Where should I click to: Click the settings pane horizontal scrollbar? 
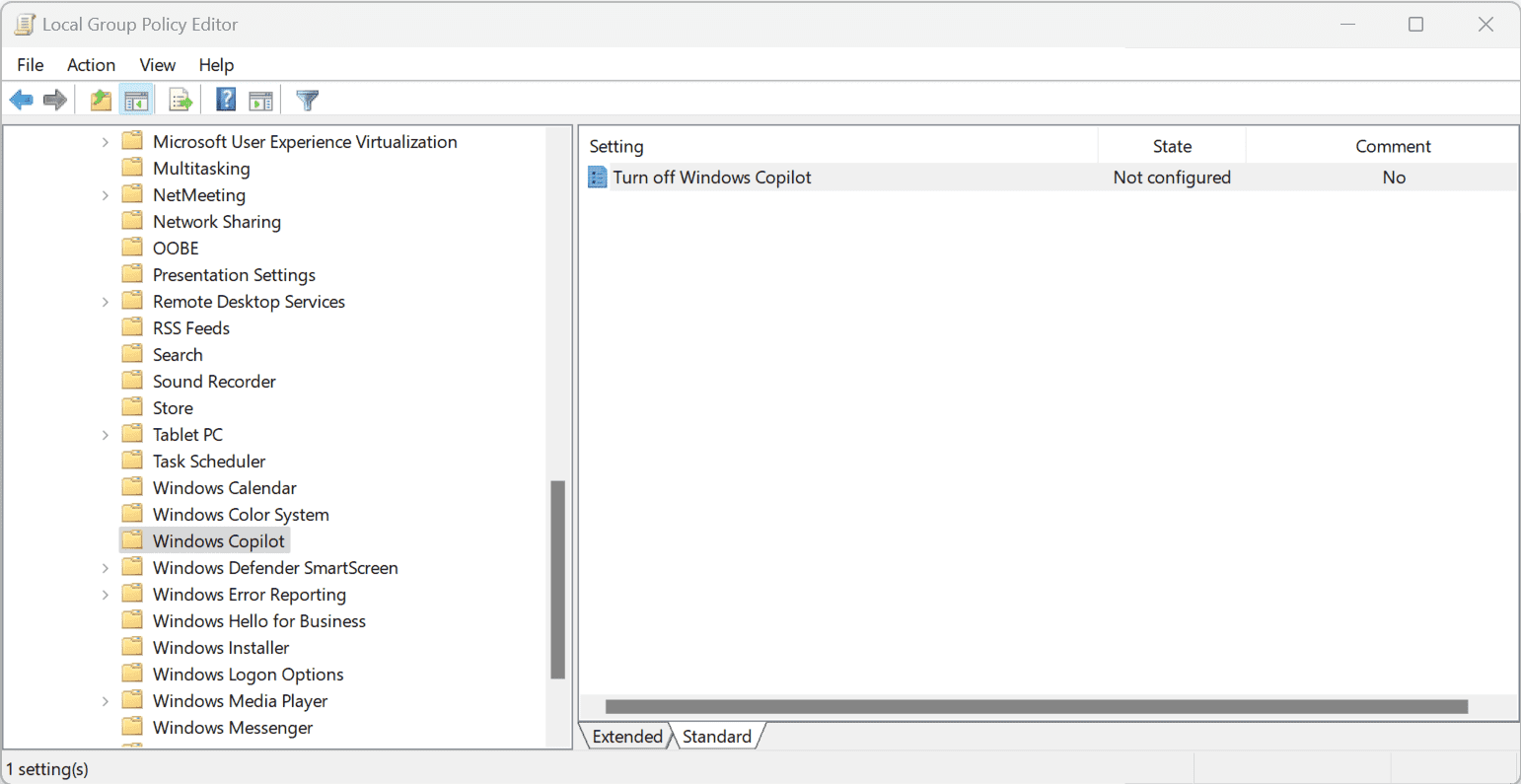point(1036,706)
